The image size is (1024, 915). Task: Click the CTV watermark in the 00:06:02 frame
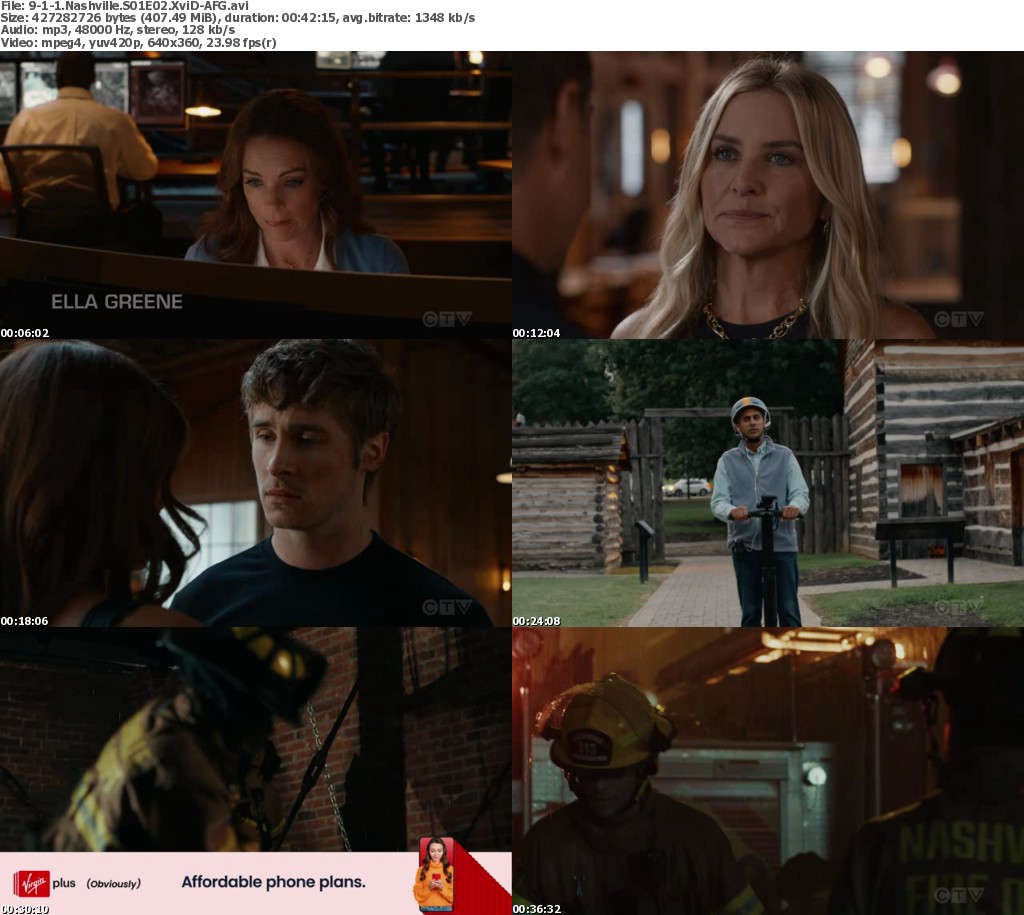pos(446,319)
